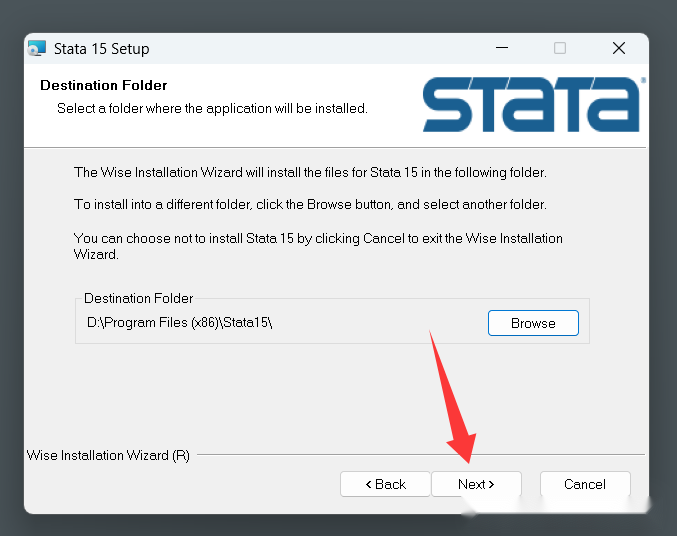Click the sentence starting 'The Wise Installation Wizard will install'
This screenshot has height=536, width=677.
coord(310,172)
